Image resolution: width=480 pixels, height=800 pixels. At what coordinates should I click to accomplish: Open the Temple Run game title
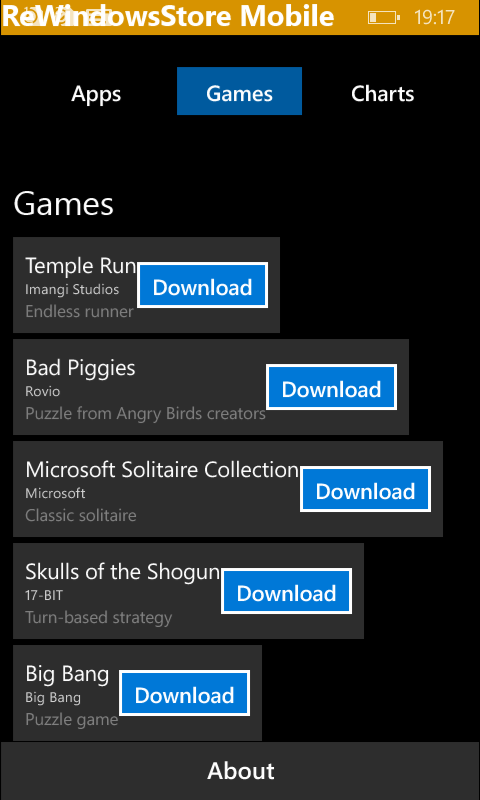80,265
